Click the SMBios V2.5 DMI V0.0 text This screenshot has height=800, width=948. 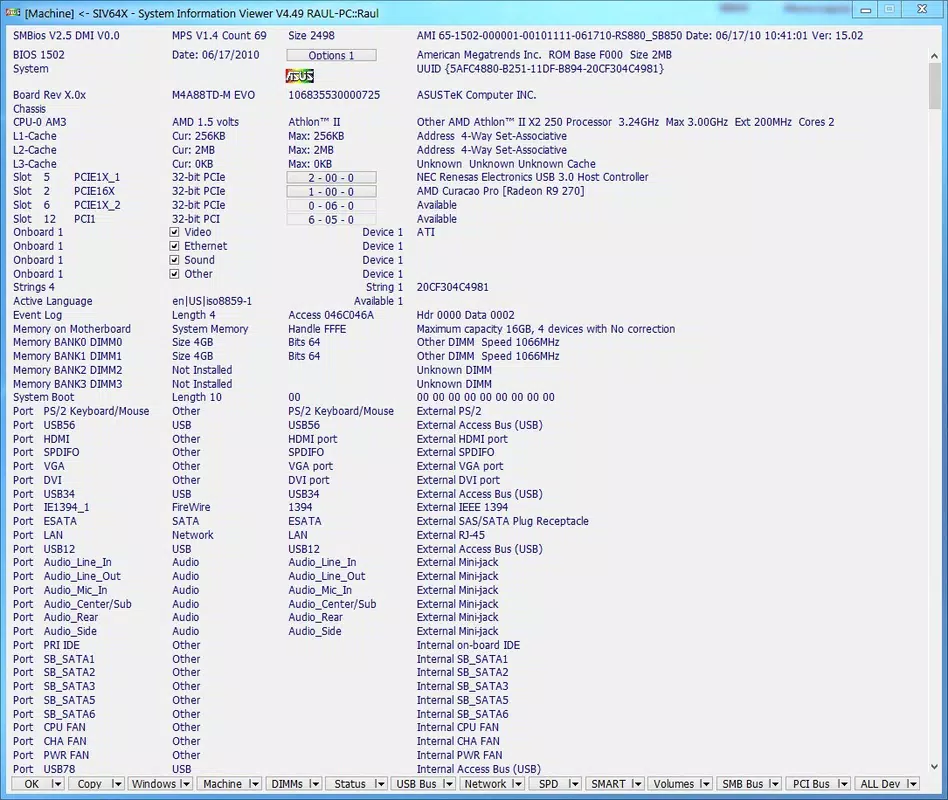click(x=67, y=36)
